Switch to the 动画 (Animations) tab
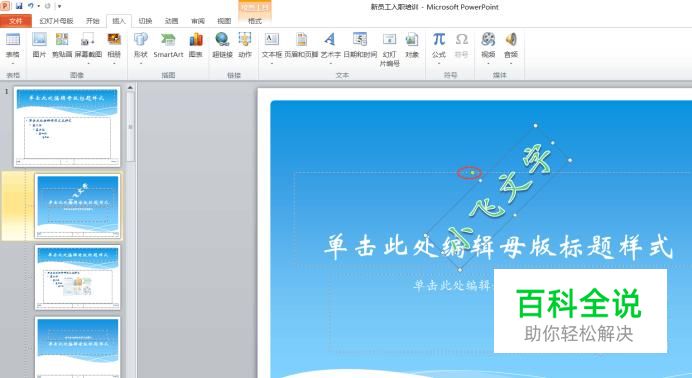The height and width of the screenshot is (378, 692). point(172,21)
